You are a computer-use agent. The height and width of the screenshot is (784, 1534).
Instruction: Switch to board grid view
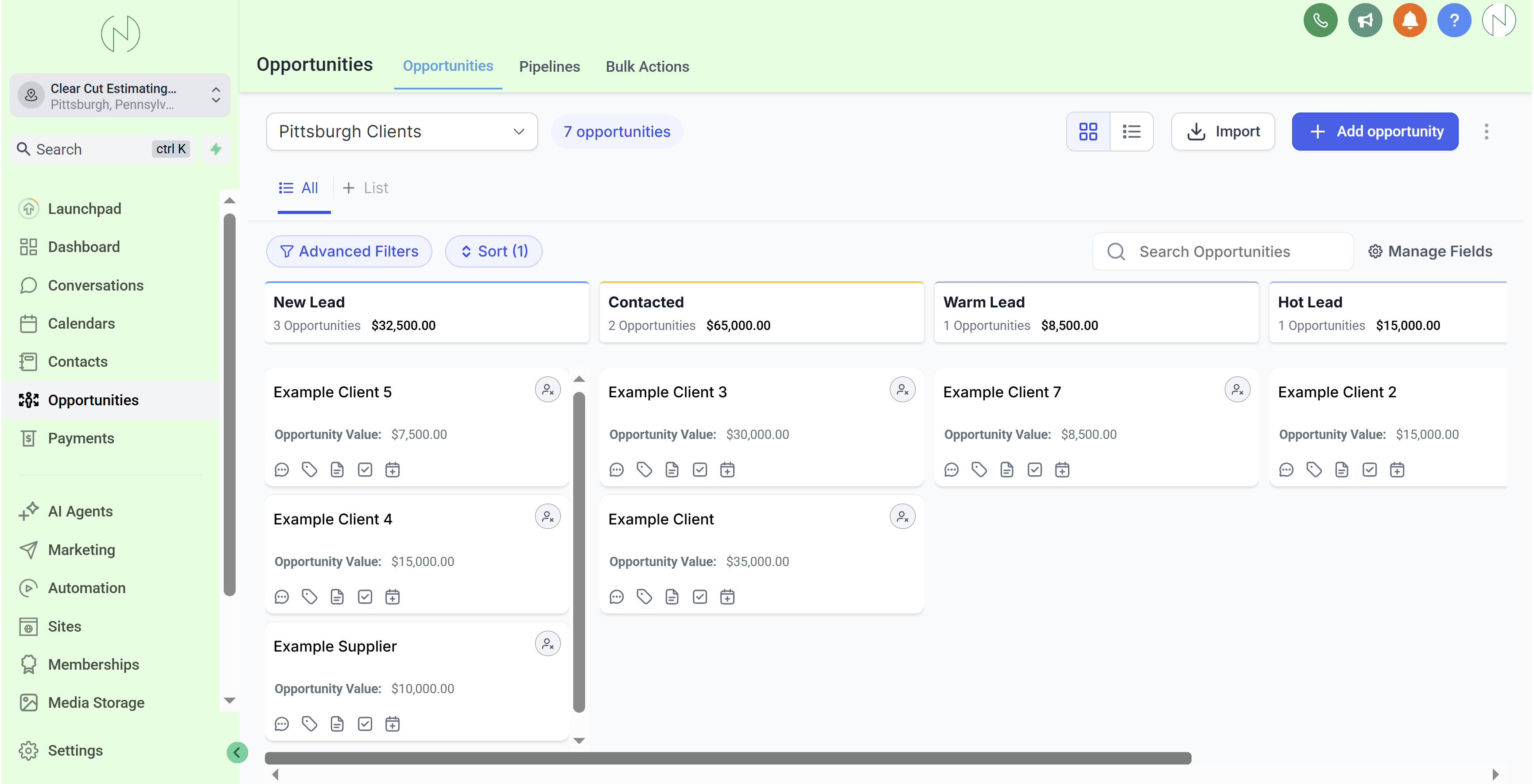[x=1088, y=132]
